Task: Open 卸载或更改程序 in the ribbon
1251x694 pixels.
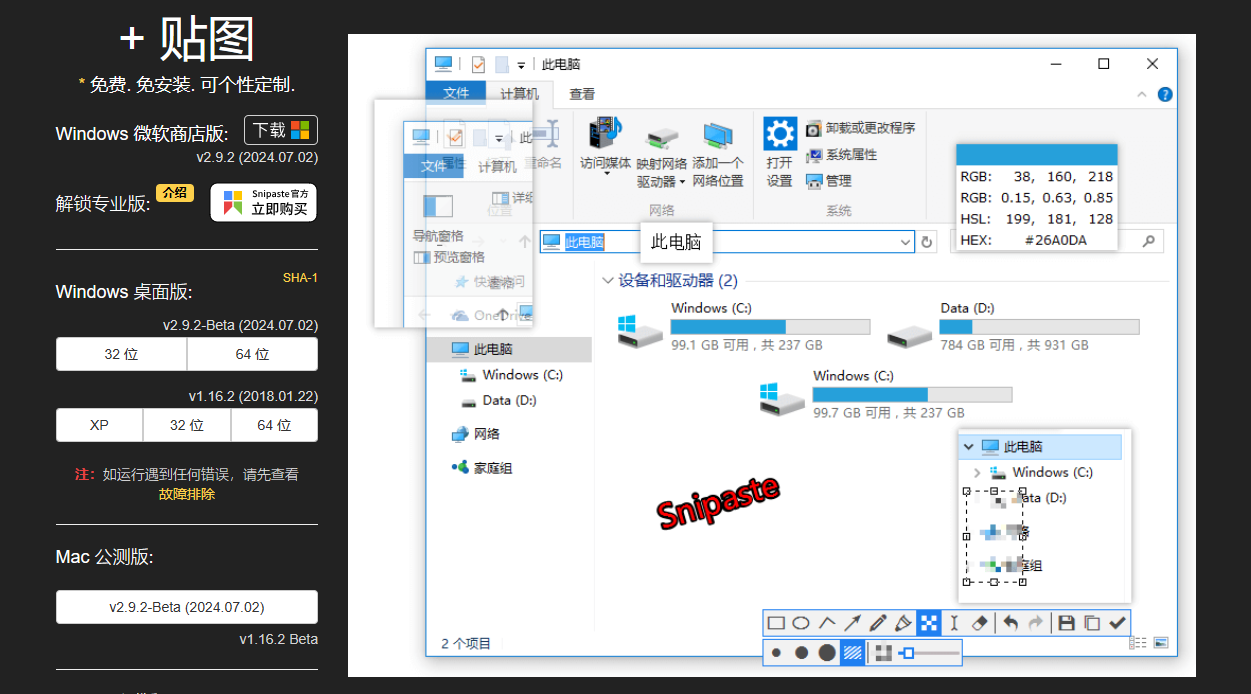Action: [x=861, y=128]
